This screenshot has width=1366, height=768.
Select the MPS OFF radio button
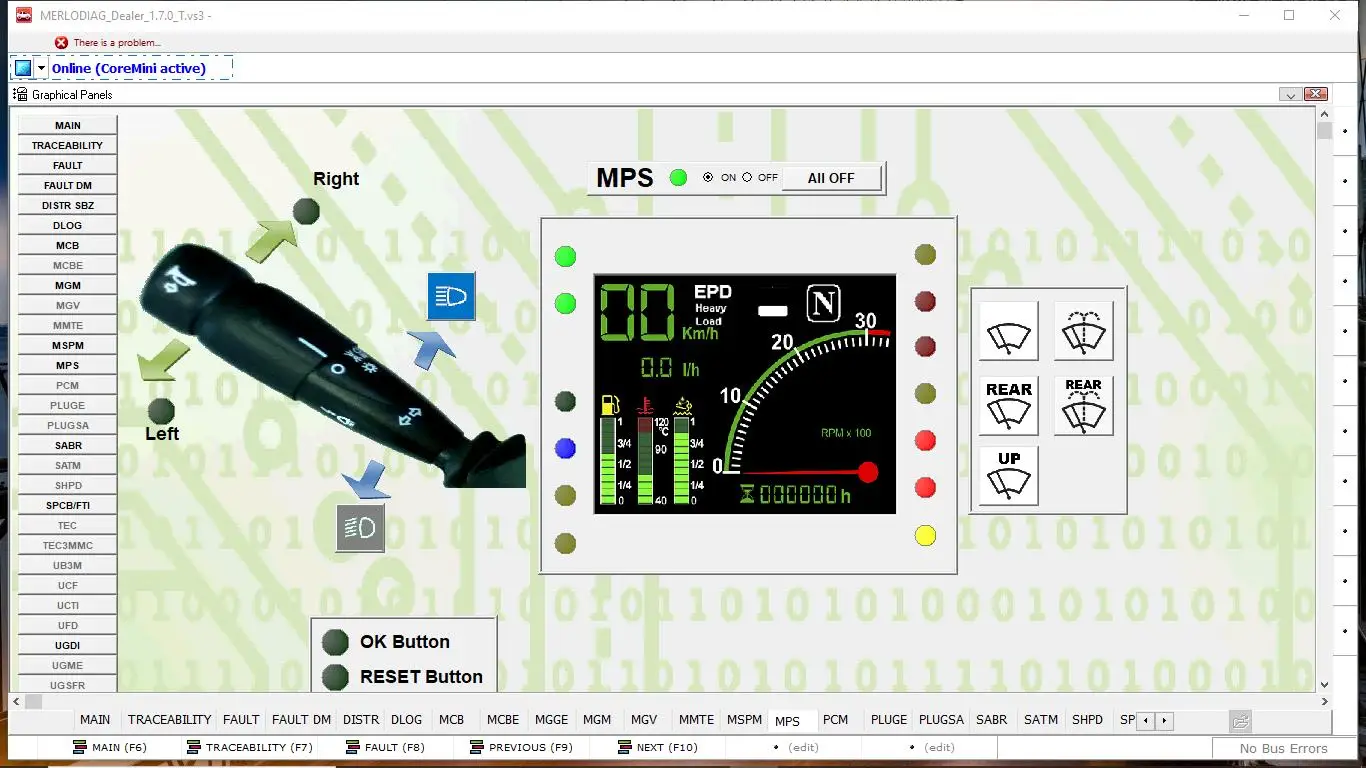point(747,177)
